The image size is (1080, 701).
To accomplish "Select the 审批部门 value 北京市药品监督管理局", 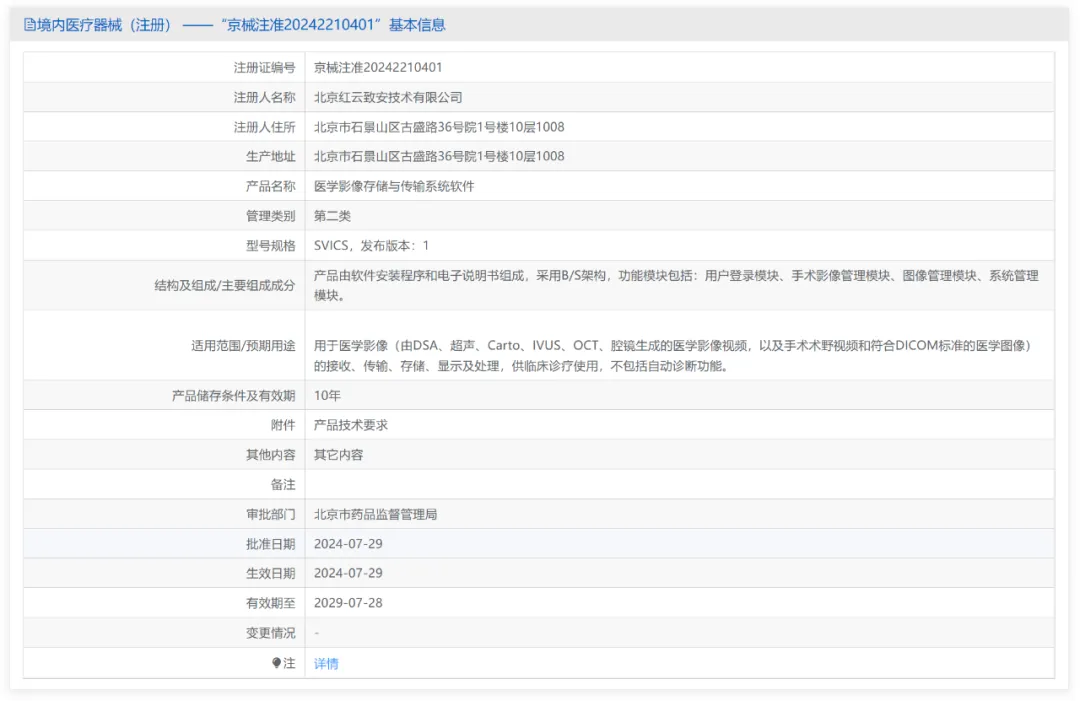I will coord(376,514).
